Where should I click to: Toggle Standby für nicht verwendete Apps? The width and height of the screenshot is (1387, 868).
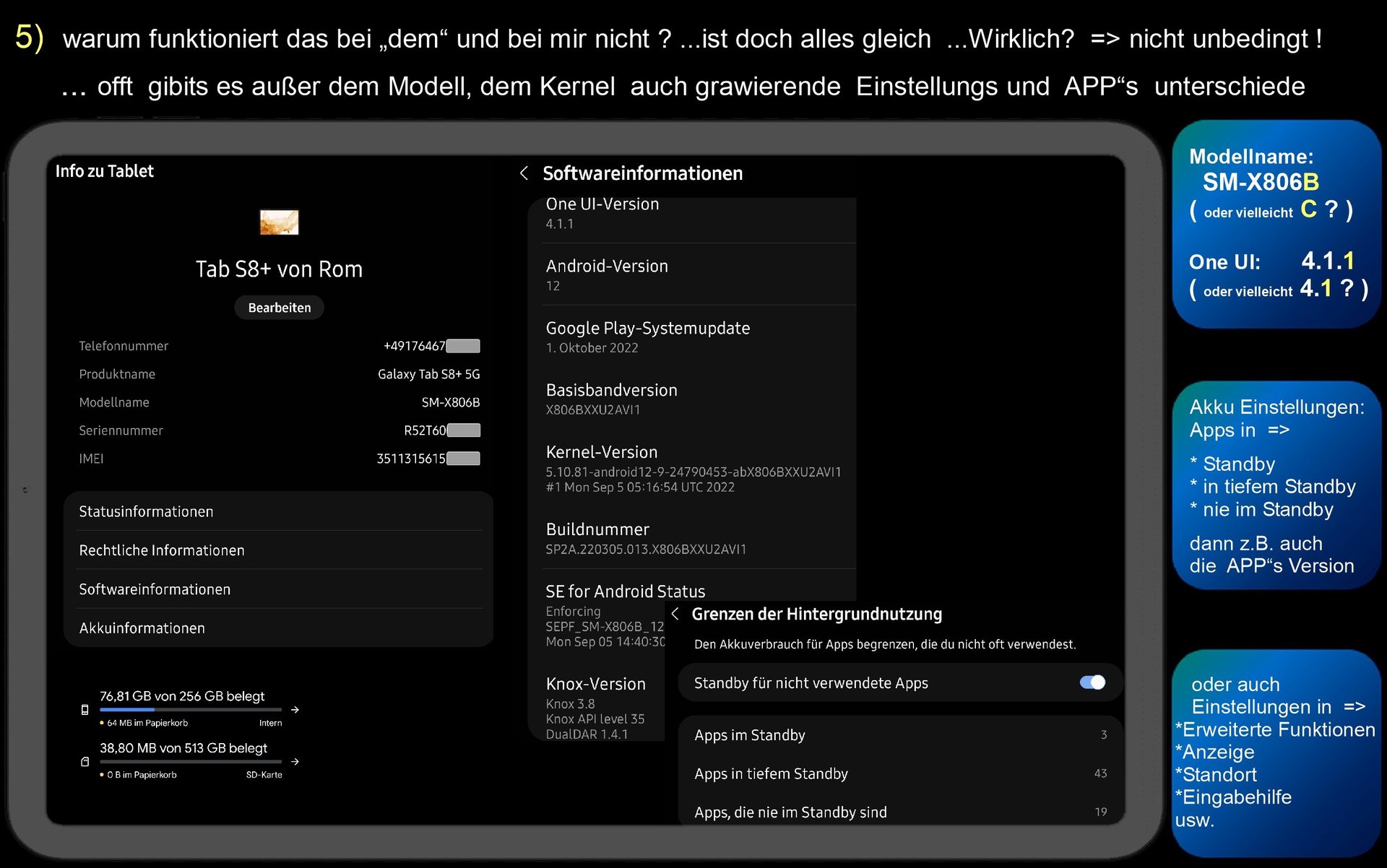coord(1092,682)
